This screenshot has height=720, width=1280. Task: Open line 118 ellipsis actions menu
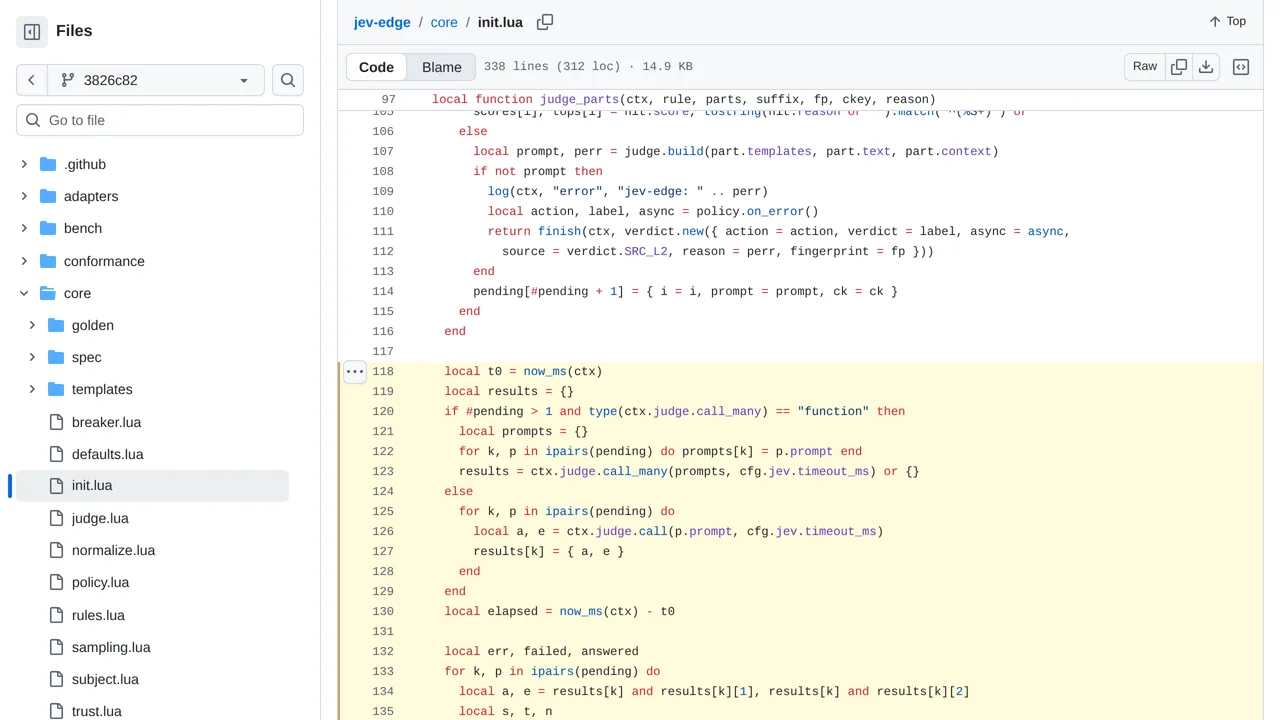pyautogui.click(x=355, y=372)
